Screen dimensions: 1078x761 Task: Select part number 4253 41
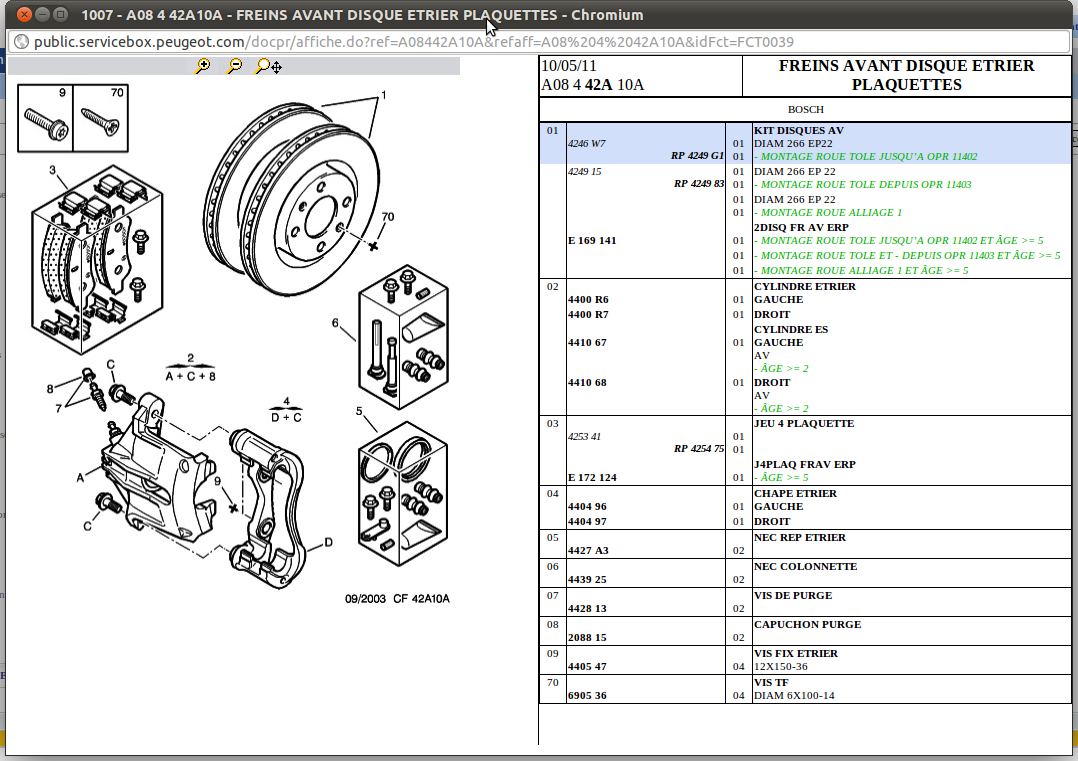584,437
